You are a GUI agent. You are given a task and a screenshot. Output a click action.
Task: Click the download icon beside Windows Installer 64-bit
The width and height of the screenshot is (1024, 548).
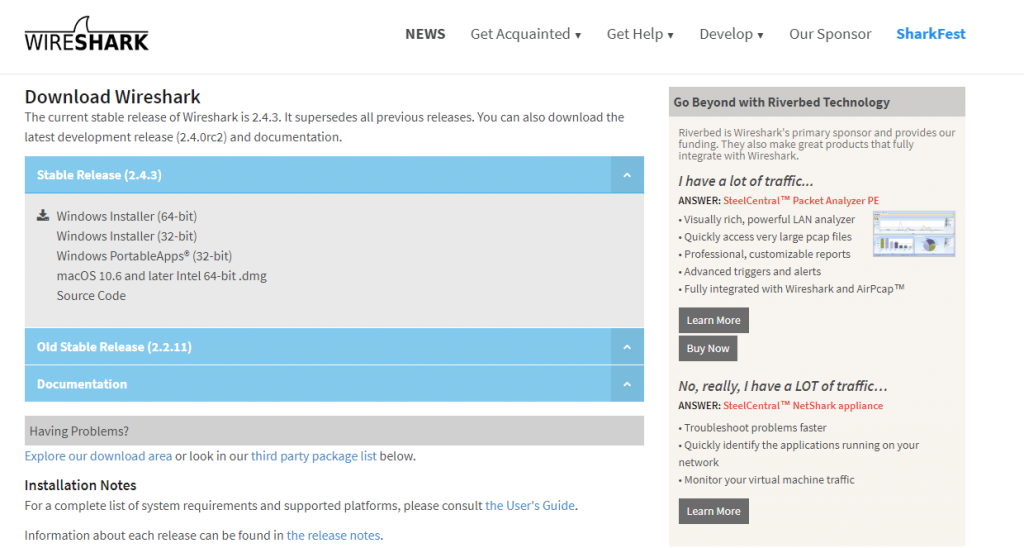42,216
